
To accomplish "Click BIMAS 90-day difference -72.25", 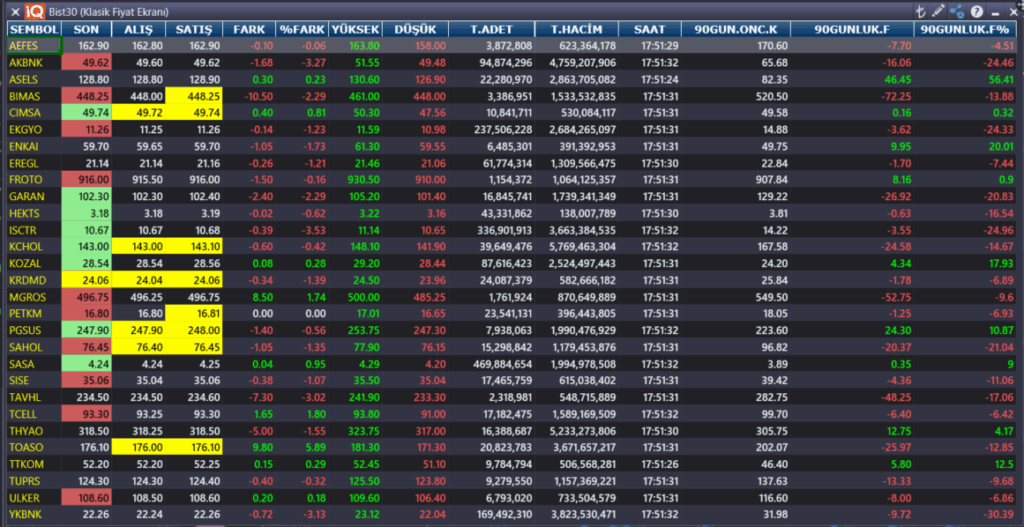I will (x=896, y=96).
